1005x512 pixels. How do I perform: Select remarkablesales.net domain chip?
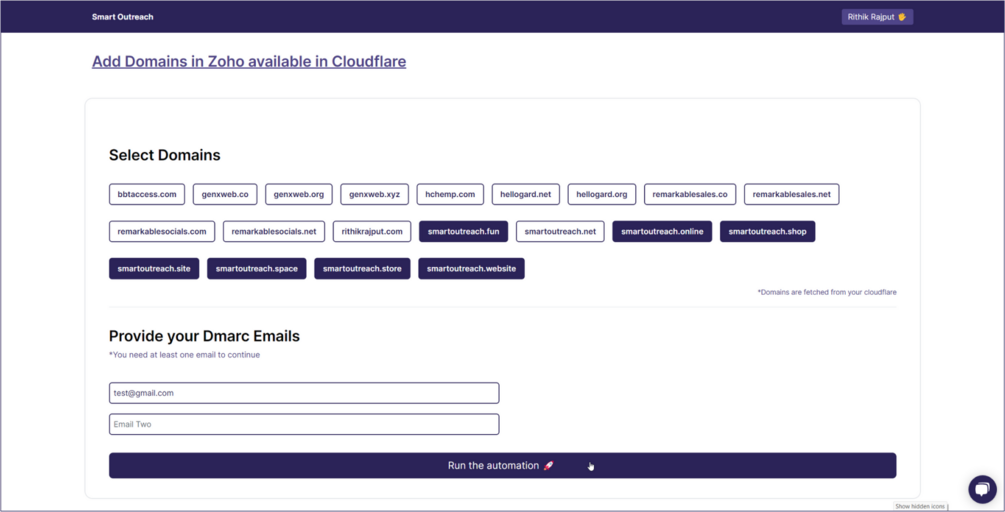pyautogui.click(x=792, y=194)
